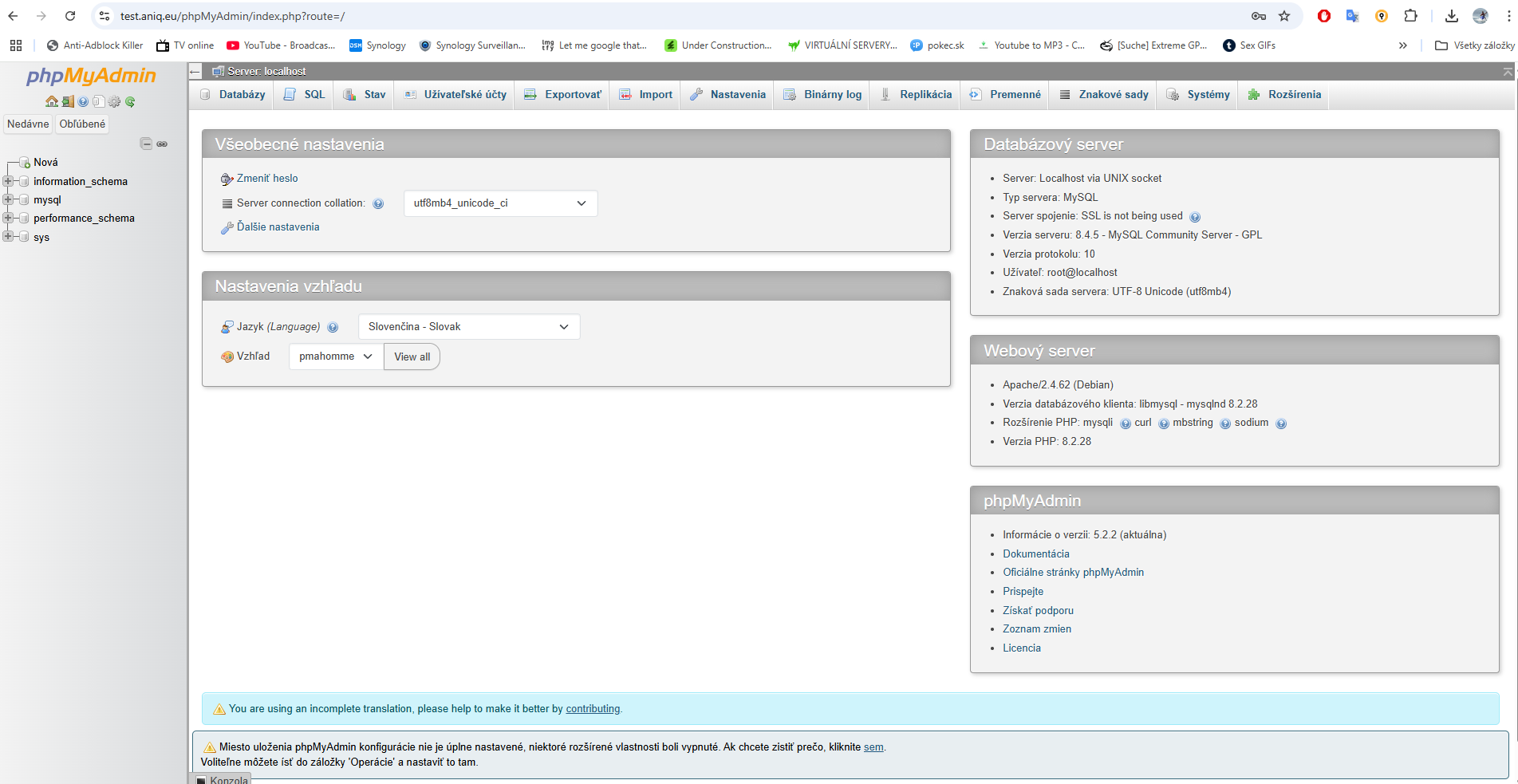Click the link/unlink icon above the database tree
Viewport: 1518px width, 784px height.
163,144
